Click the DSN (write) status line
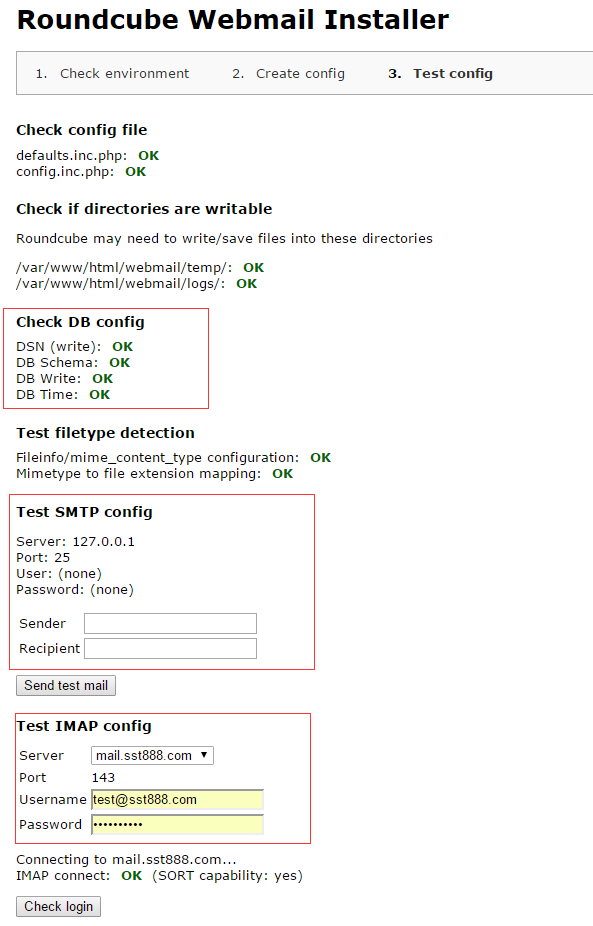This screenshot has height=926, width=593. point(74,347)
